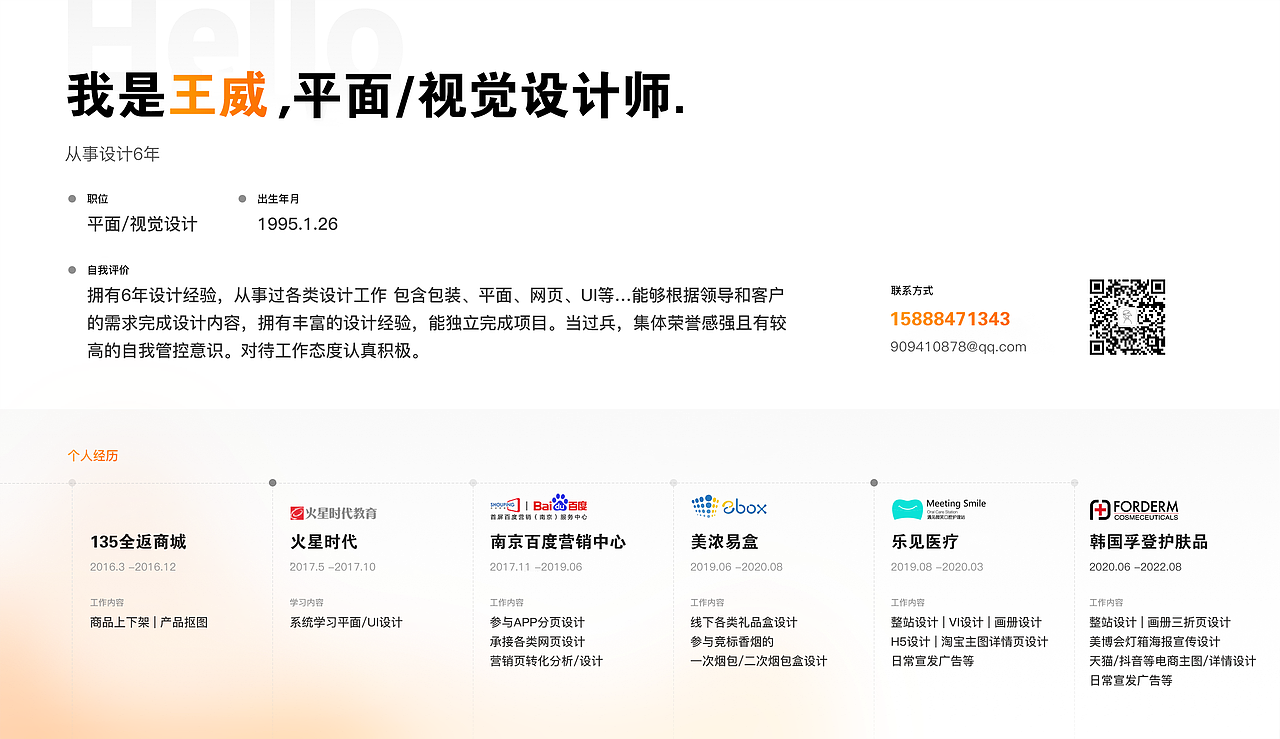The image size is (1280, 739).
Task: Click 美博会灯箱海报宣传设计 line
Action: point(1155,642)
